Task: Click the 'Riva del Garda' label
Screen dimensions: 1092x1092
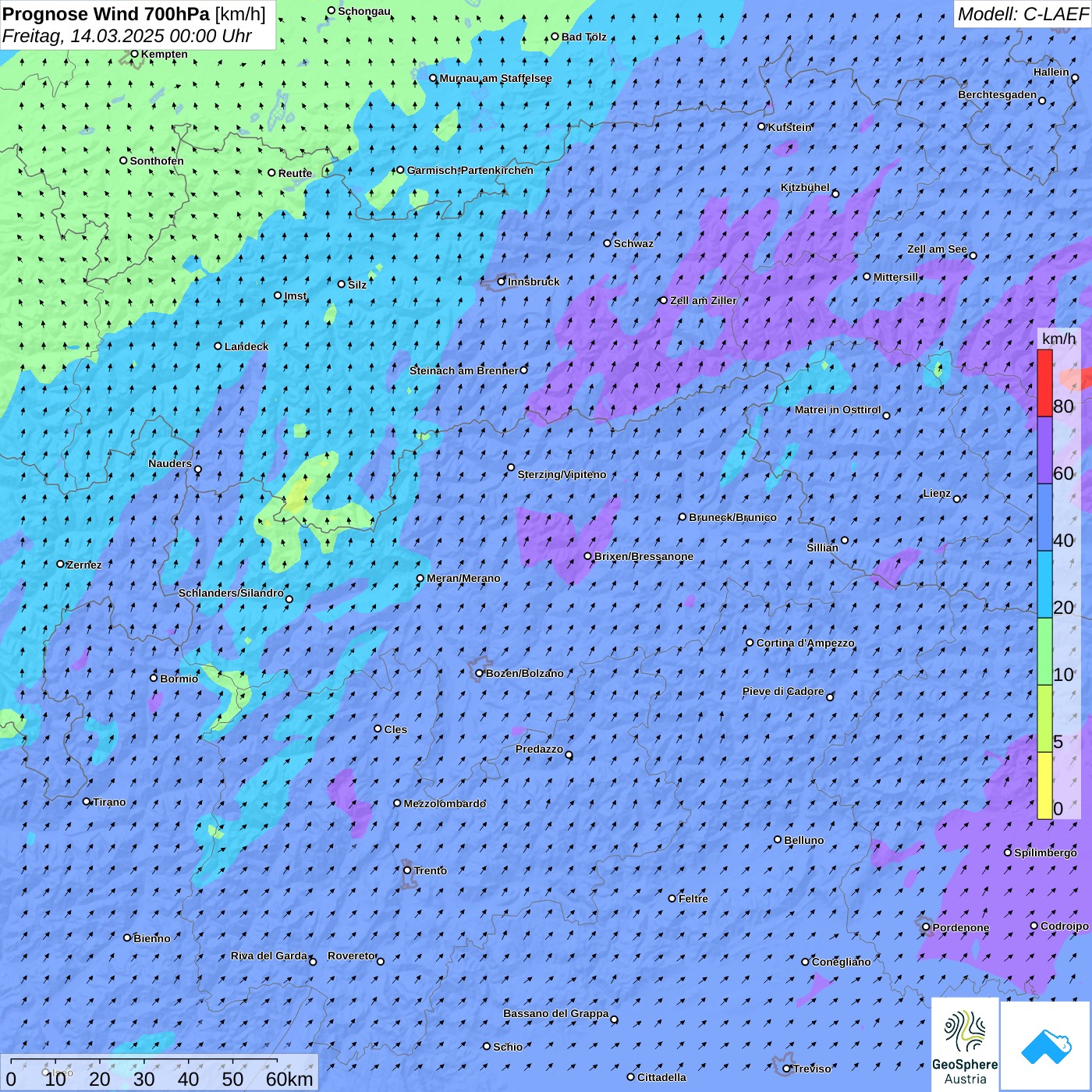Action: tap(269, 955)
